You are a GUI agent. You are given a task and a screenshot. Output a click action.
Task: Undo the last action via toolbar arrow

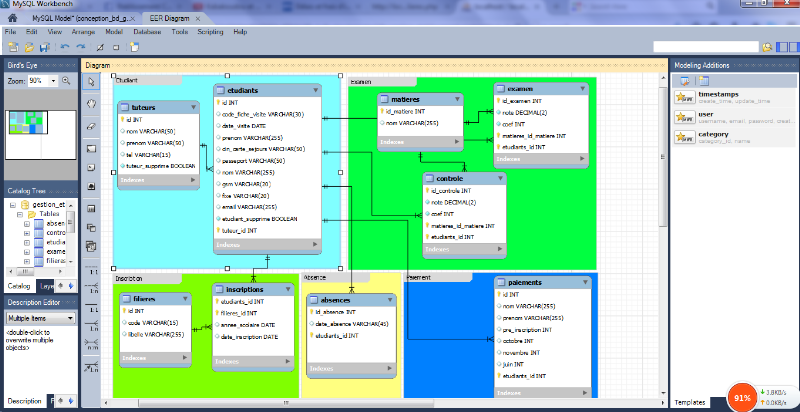click(65, 46)
